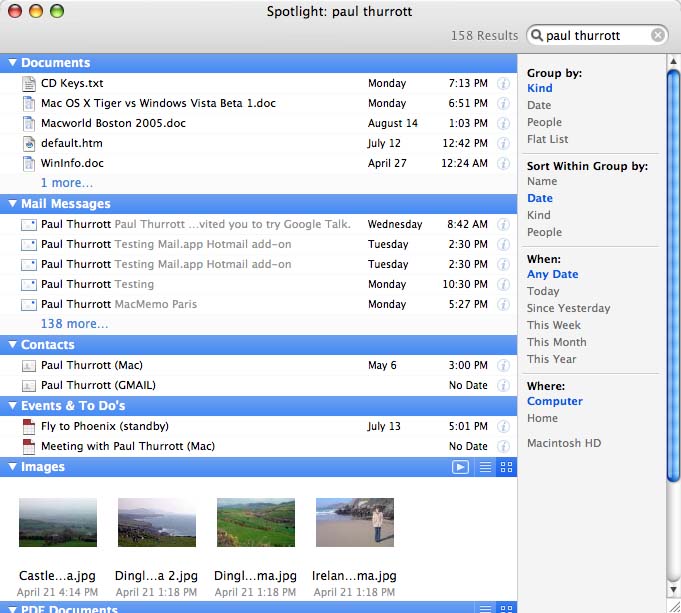Click the Fly to Phoenix calendar icon
The width and height of the screenshot is (681, 613).
pyautogui.click(x=29, y=427)
